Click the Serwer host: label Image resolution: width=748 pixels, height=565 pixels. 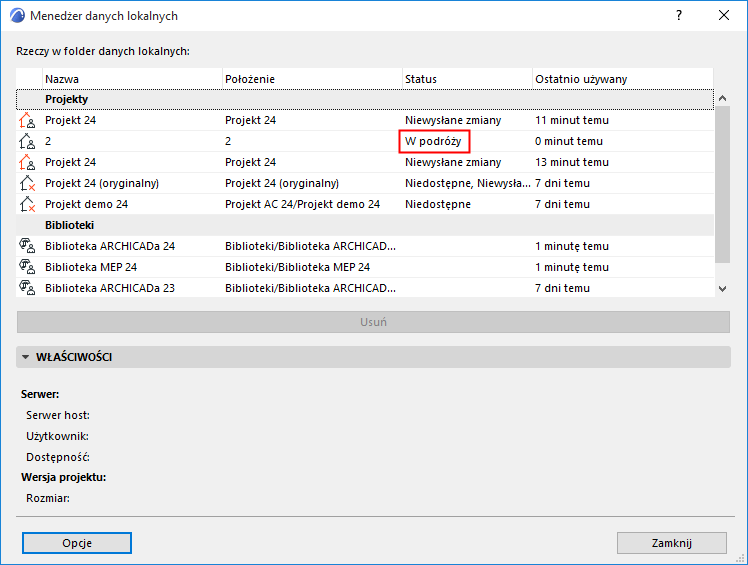click(58, 415)
